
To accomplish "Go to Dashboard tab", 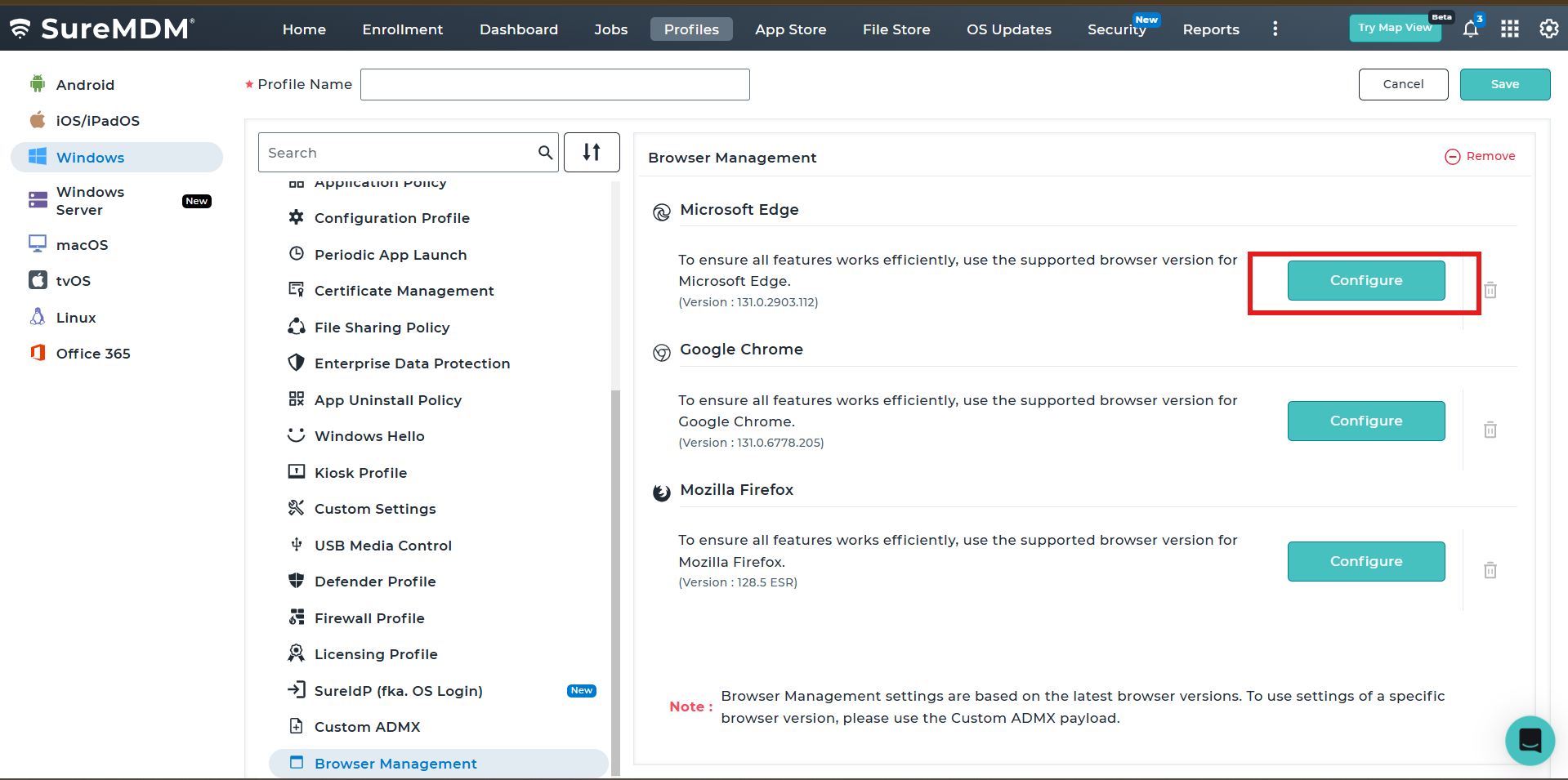I will point(519,29).
